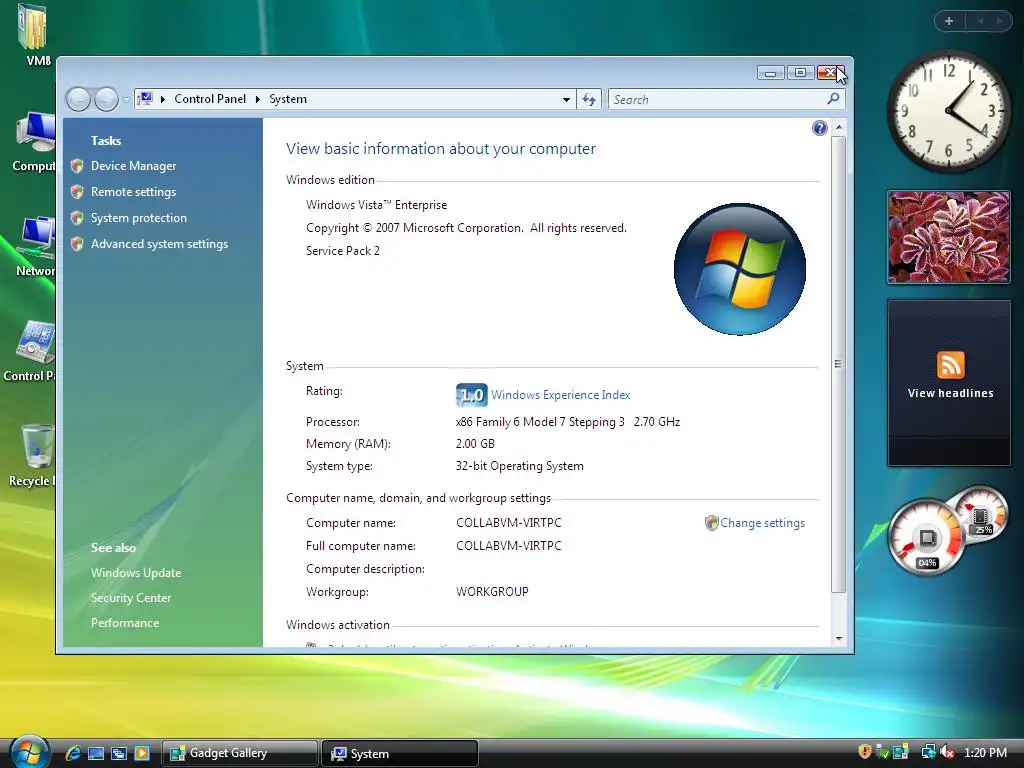Screen dimensions: 1024x768
Task: Expand the arrow before Control Panel breadcrumb
Action: (x=163, y=99)
